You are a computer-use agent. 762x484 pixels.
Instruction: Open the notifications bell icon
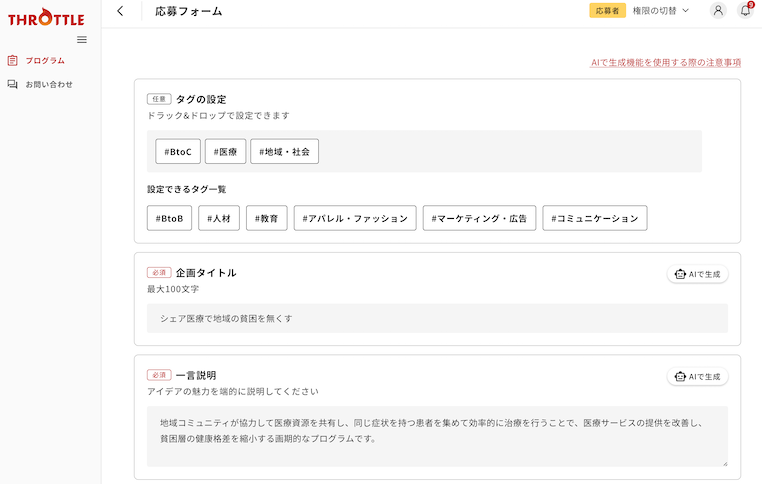pyautogui.click(x=745, y=11)
